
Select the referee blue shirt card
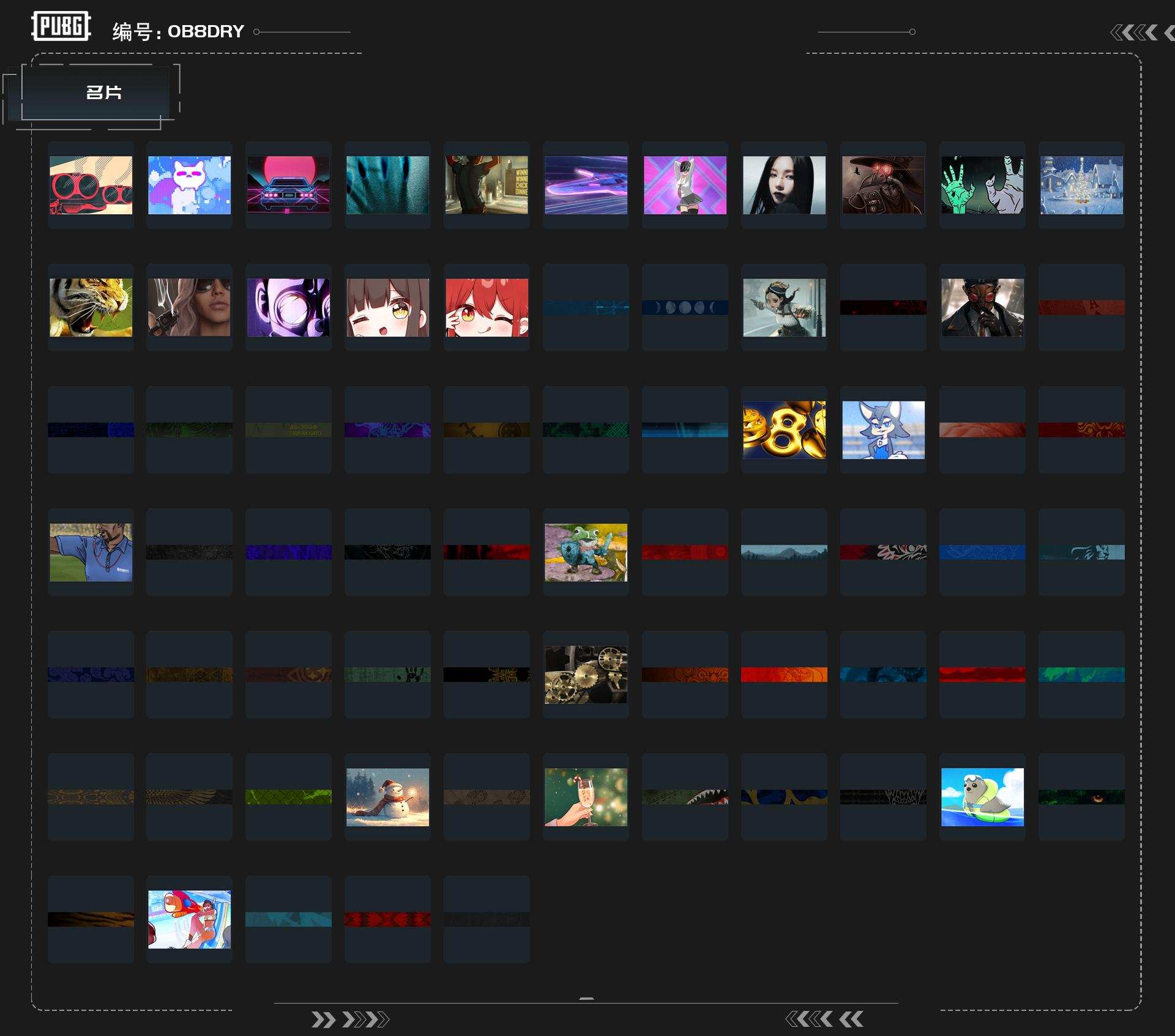pyautogui.click(x=91, y=552)
